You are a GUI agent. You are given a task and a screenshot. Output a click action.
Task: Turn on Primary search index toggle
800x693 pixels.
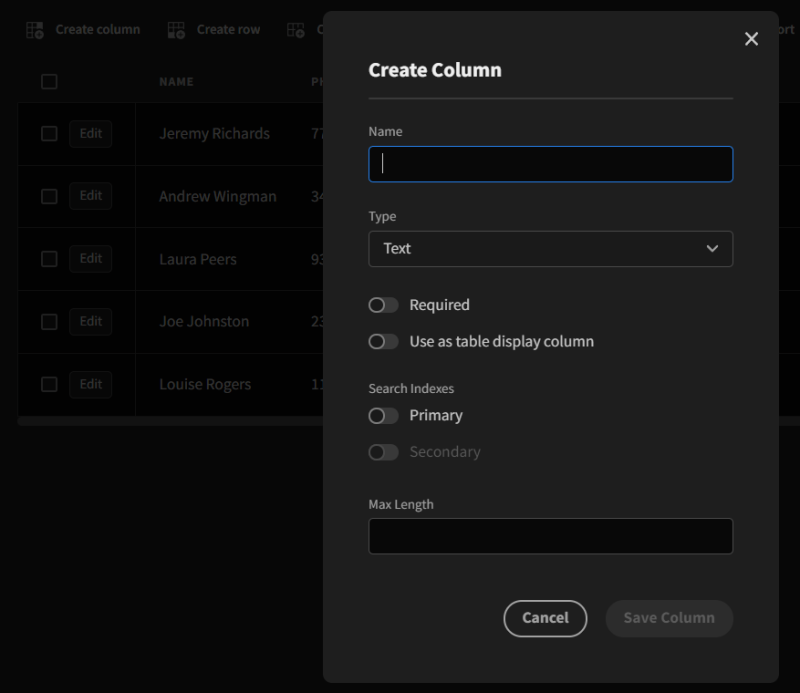[383, 416]
